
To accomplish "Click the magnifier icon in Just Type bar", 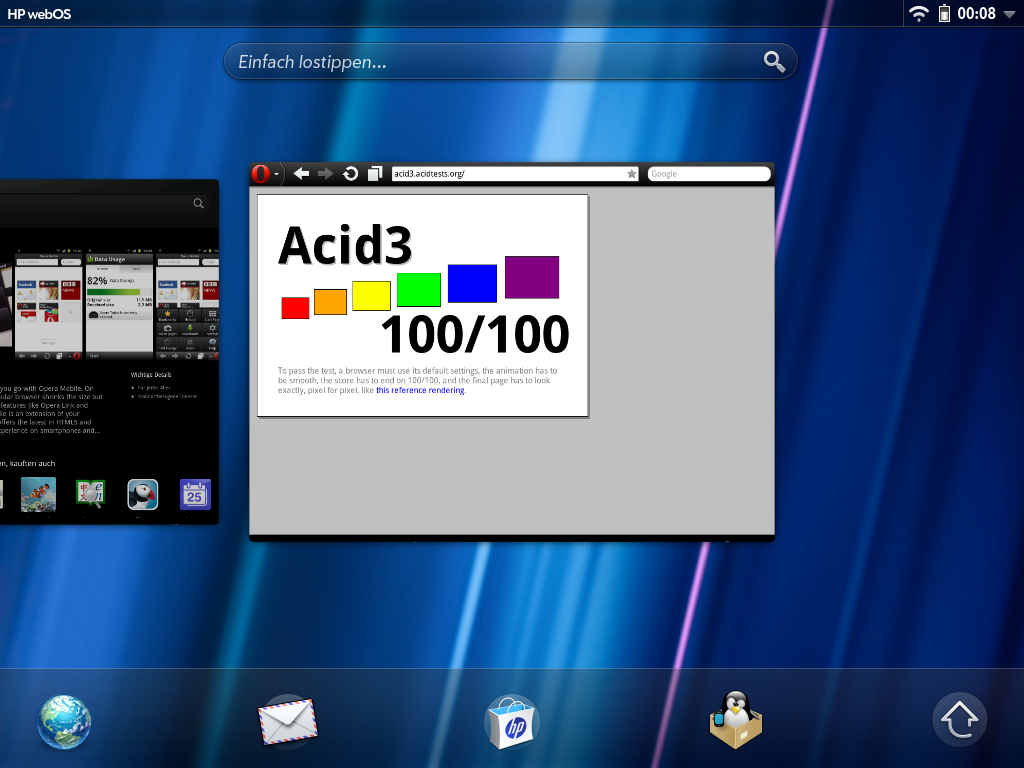I will click(775, 62).
